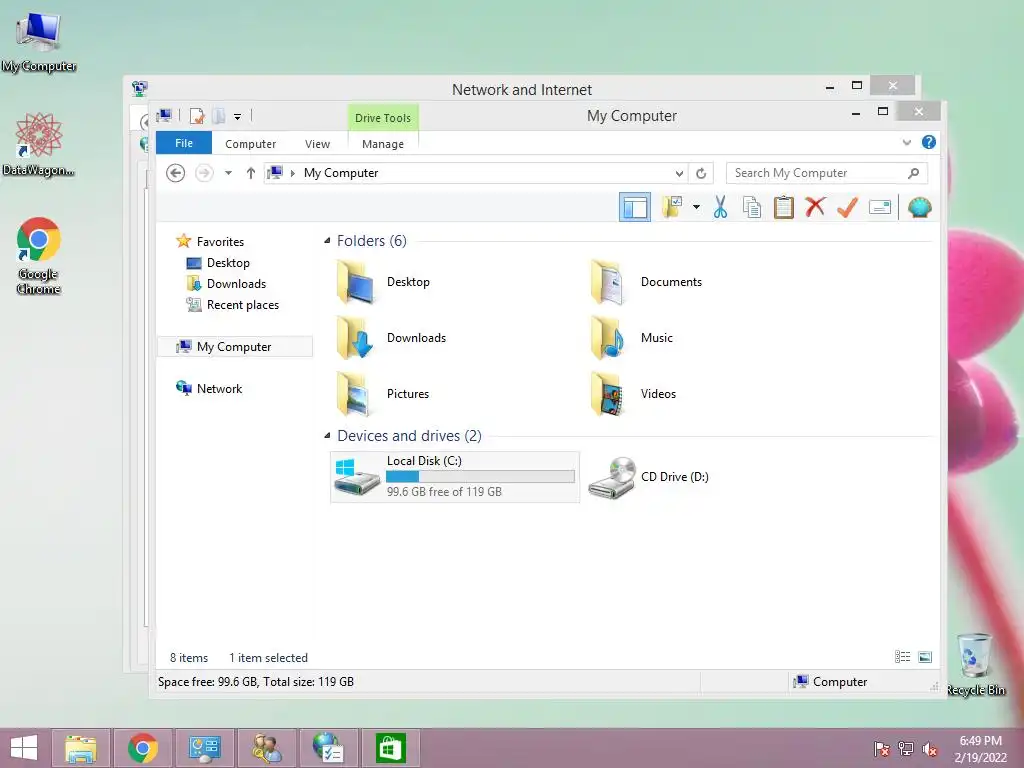Image resolution: width=1024 pixels, height=768 pixels.
Task: Collapse the Folders (6) group
Action: [327, 241]
